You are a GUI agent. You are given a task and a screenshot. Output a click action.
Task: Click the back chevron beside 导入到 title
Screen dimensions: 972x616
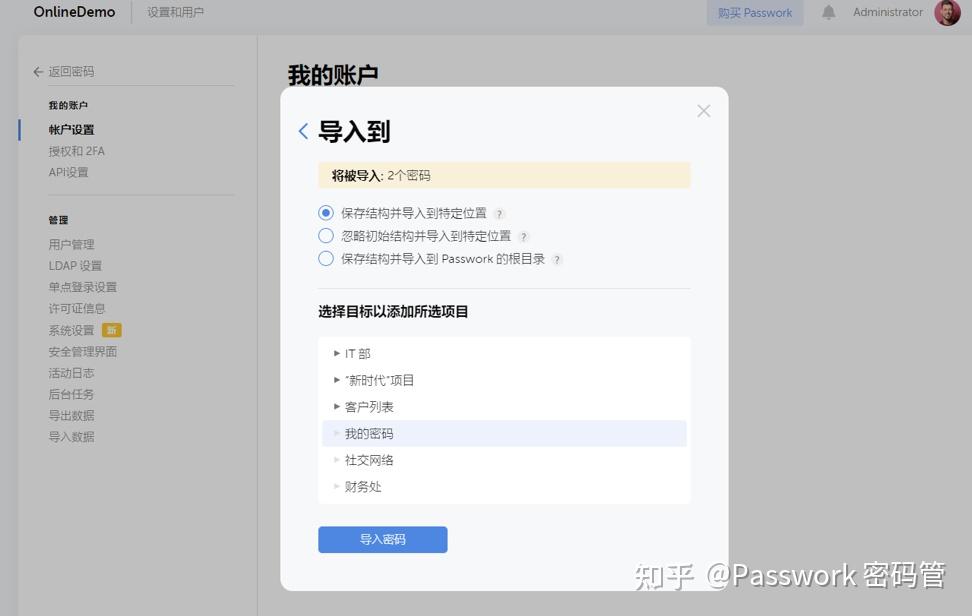302,129
